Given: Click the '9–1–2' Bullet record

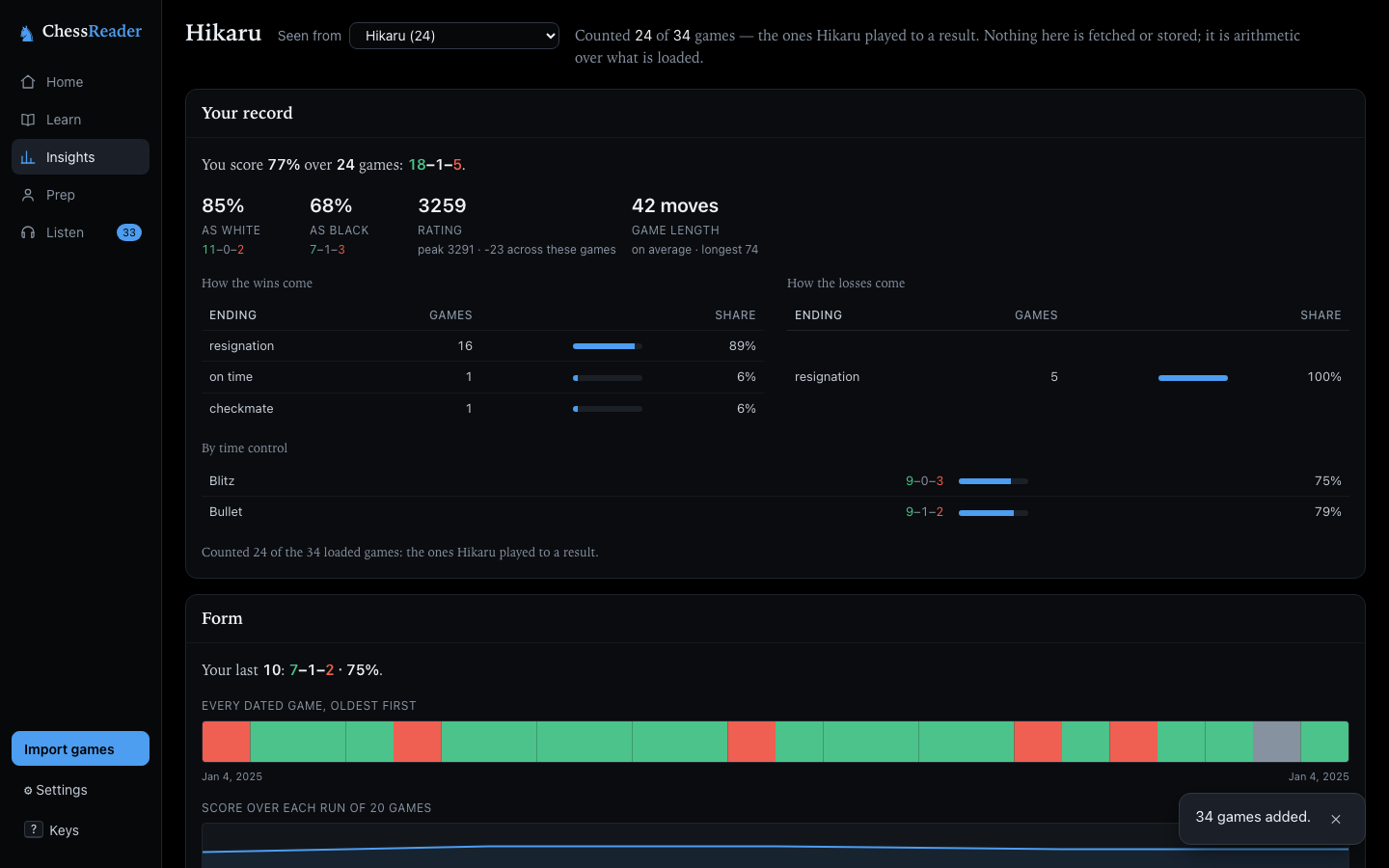Looking at the screenshot, I should pyautogui.click(x=925, y=512).
